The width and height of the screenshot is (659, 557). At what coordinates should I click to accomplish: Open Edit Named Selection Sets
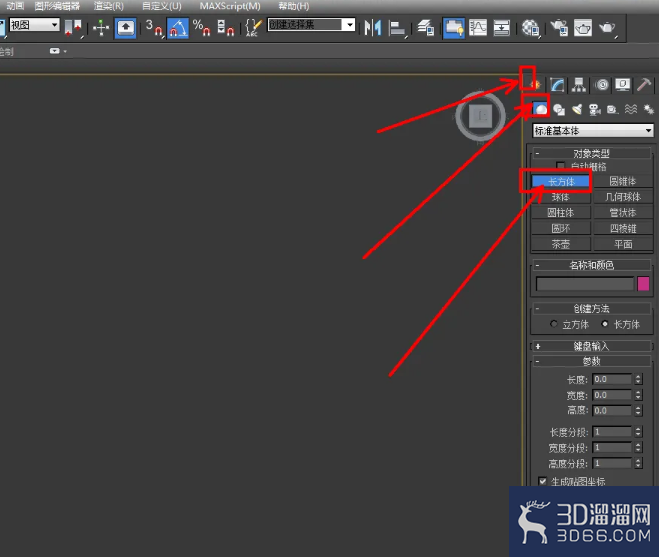coord(253,28)
